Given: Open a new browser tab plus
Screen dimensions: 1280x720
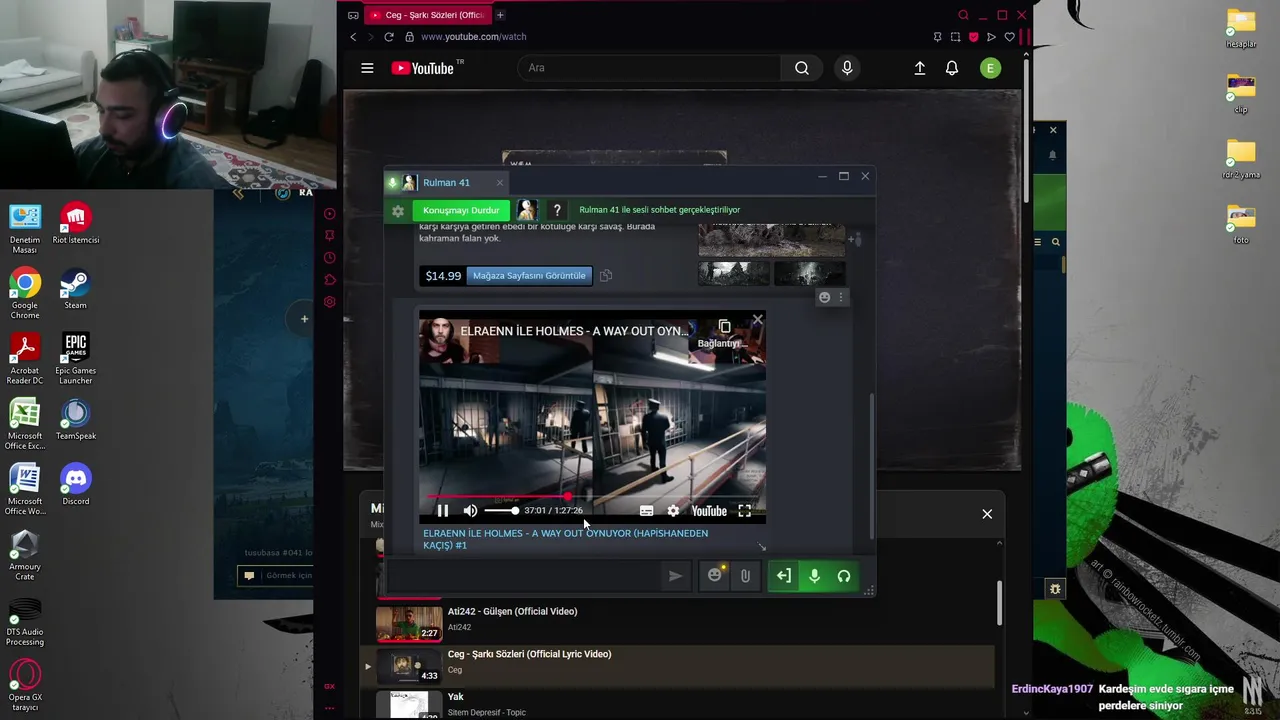Looking at the screenshot, I should [500, 15].
